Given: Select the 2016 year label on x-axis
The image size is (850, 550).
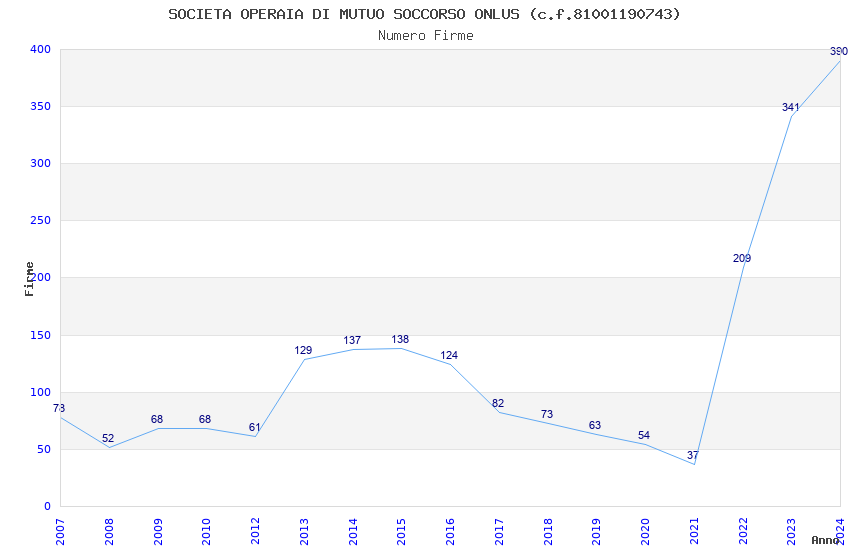Looking at the screenshot, I should (450, 529).
